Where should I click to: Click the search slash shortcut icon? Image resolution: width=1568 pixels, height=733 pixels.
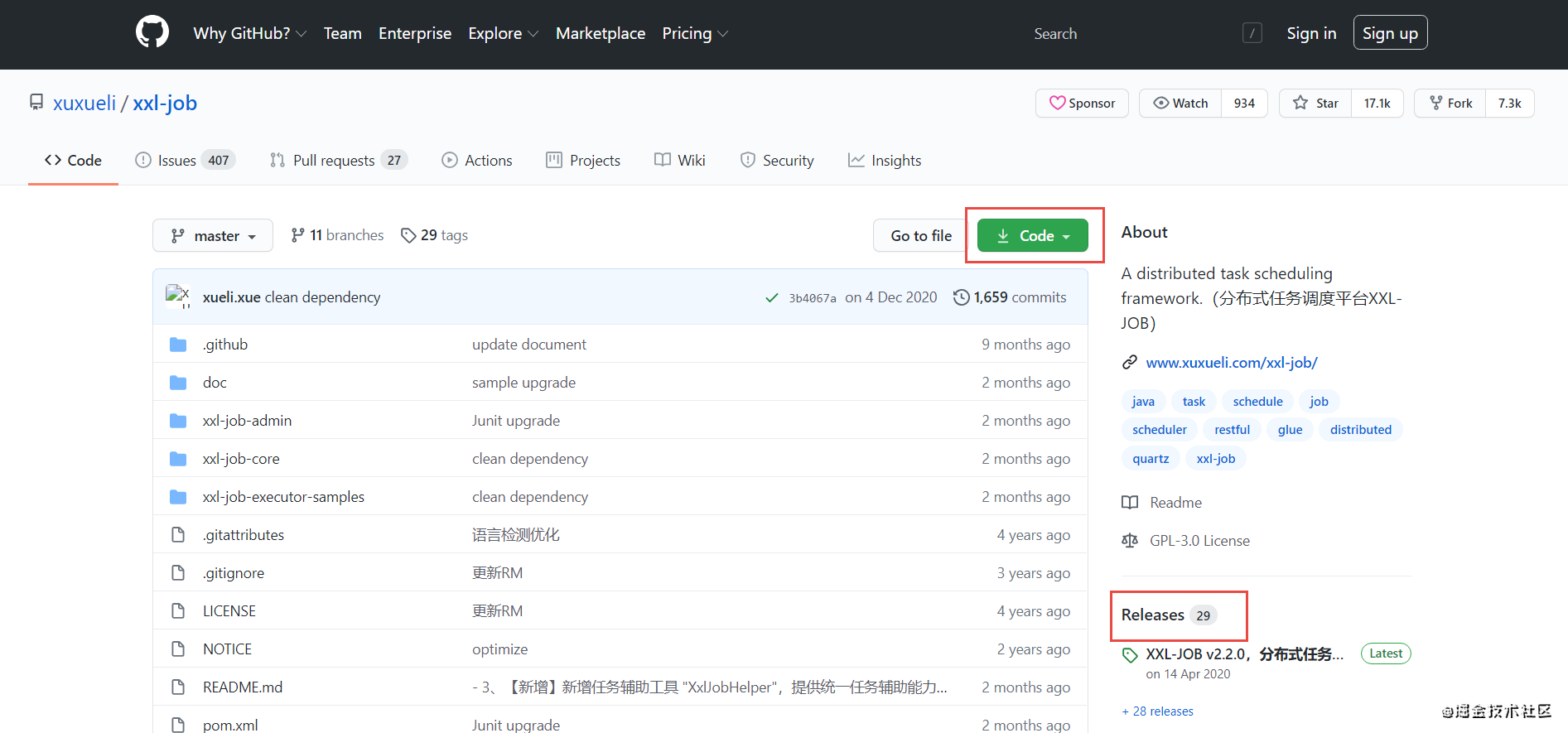pos(1252,33)
